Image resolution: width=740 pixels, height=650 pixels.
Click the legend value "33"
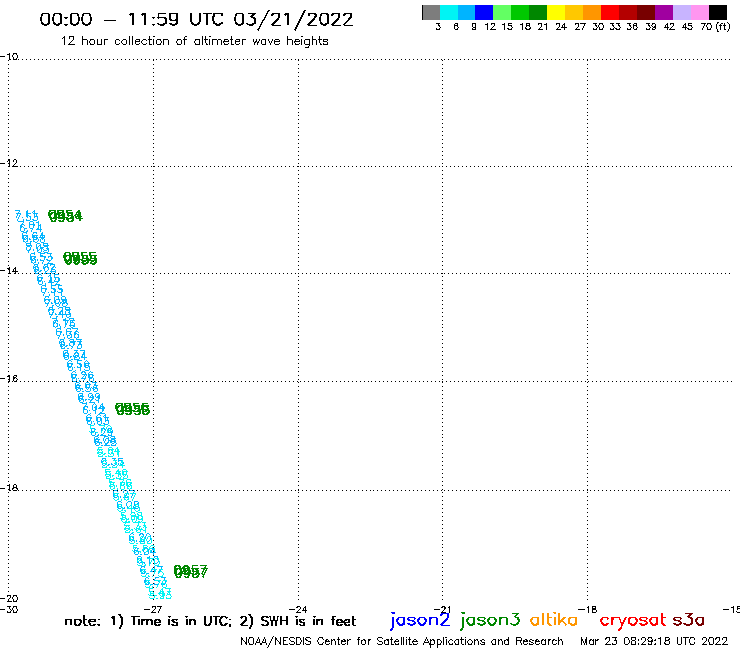[x=615, y=27]
